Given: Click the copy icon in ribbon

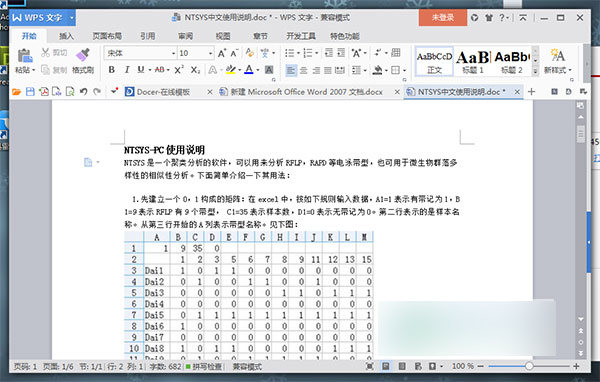Looking at the screenshot, I should (46, 70).
